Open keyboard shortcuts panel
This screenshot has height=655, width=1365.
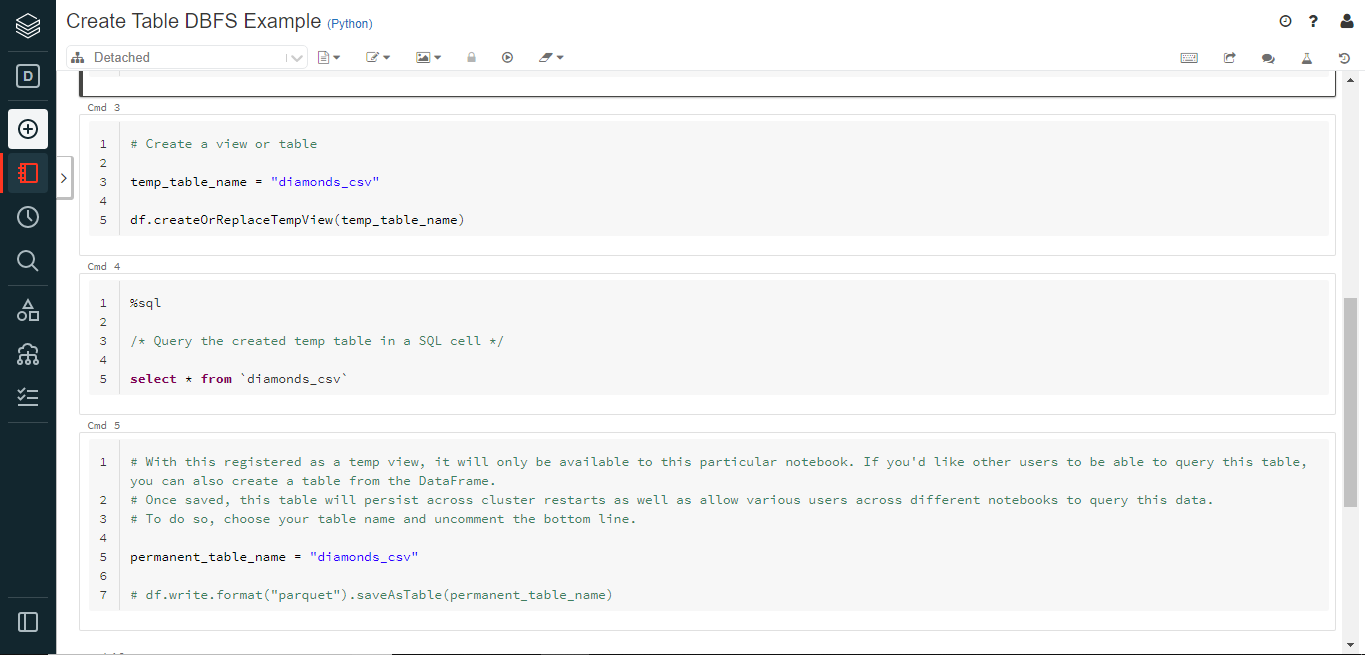pyautogui.click(x=1189, y=58)
